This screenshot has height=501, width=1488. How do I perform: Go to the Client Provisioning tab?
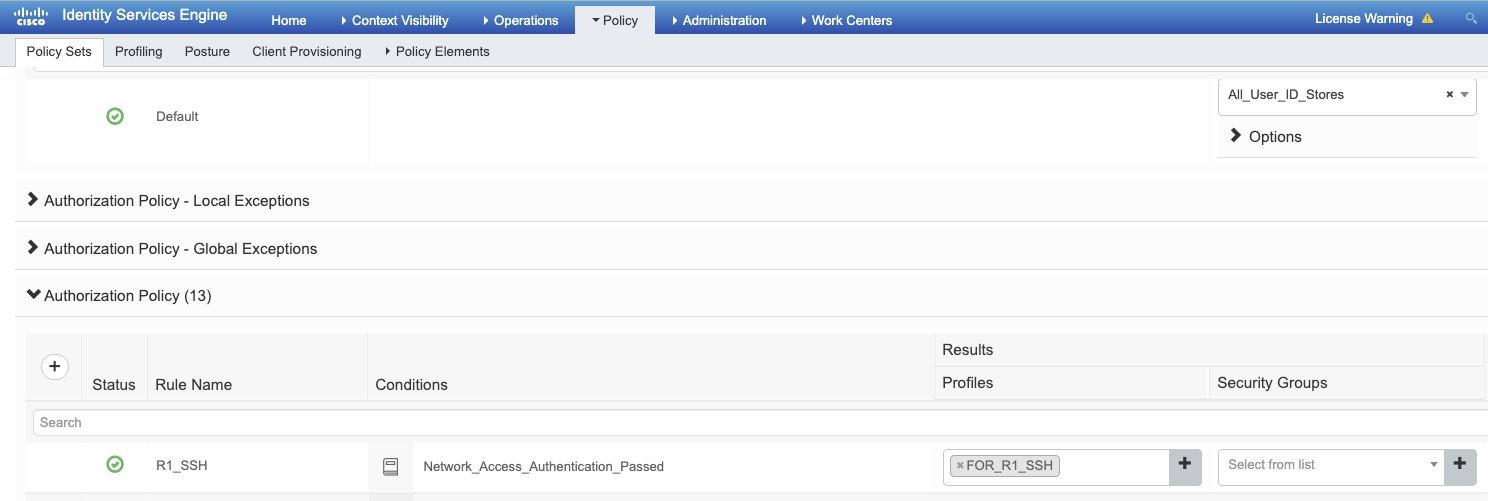click(x=306, y=51)
